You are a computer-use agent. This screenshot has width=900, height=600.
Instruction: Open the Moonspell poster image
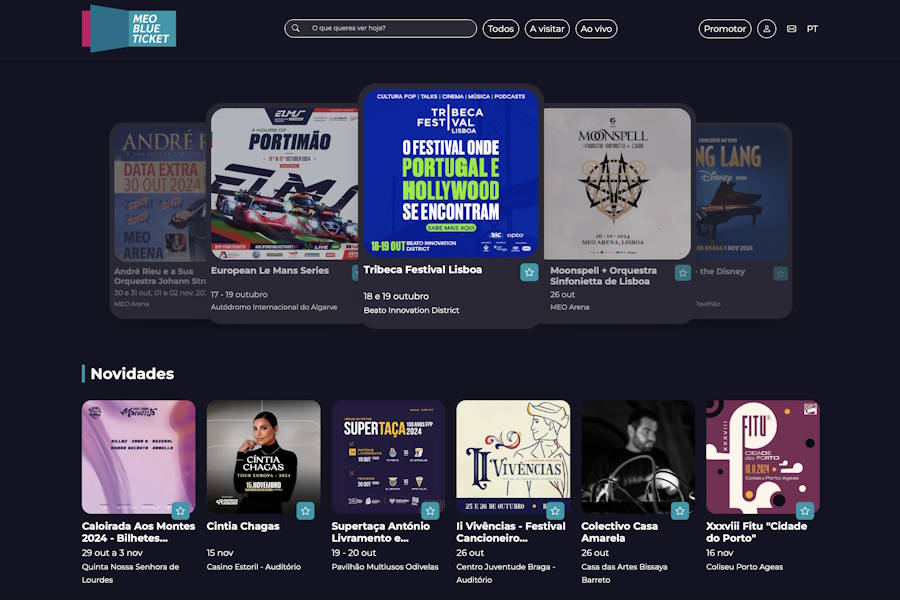point(617,184)
